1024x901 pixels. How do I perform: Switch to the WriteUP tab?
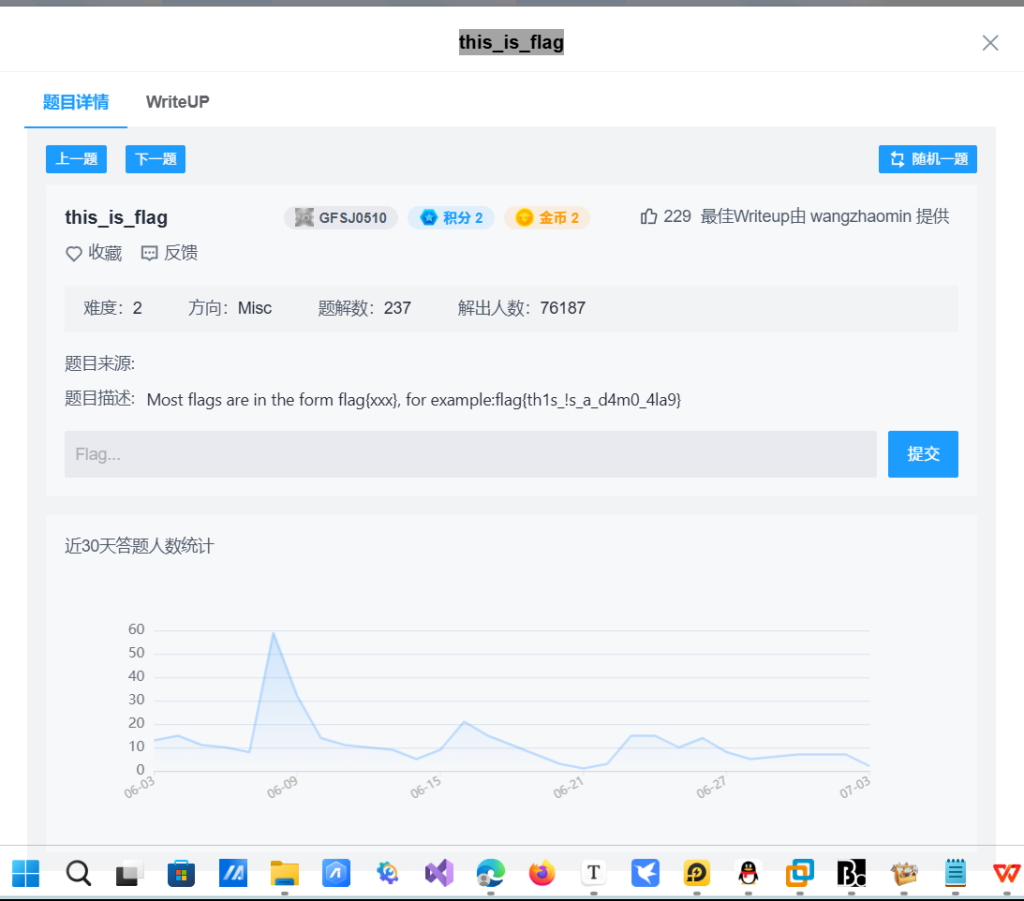(x=177, y=102)
